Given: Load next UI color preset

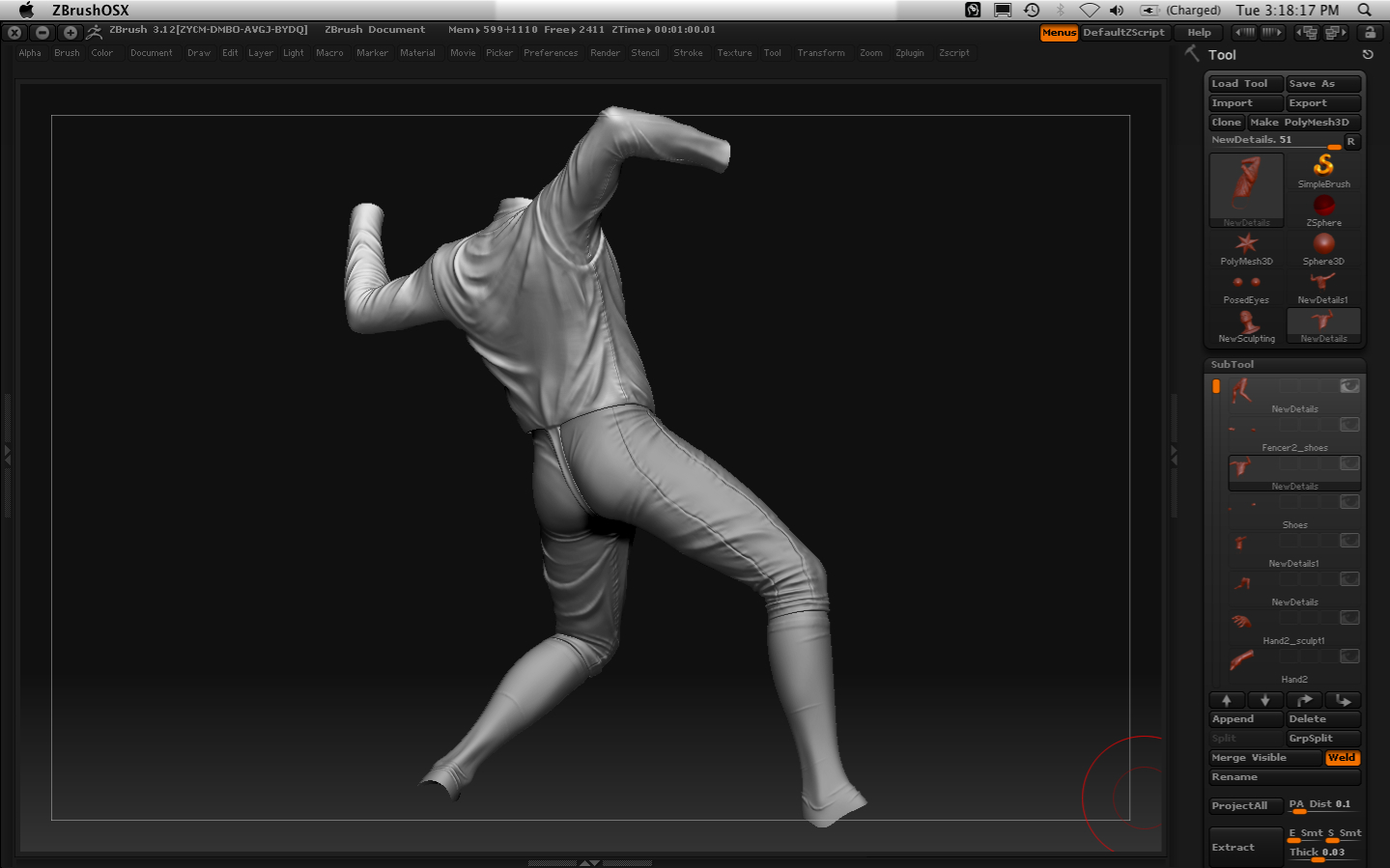Looking at the screenshot, I should coord(1272,33).
